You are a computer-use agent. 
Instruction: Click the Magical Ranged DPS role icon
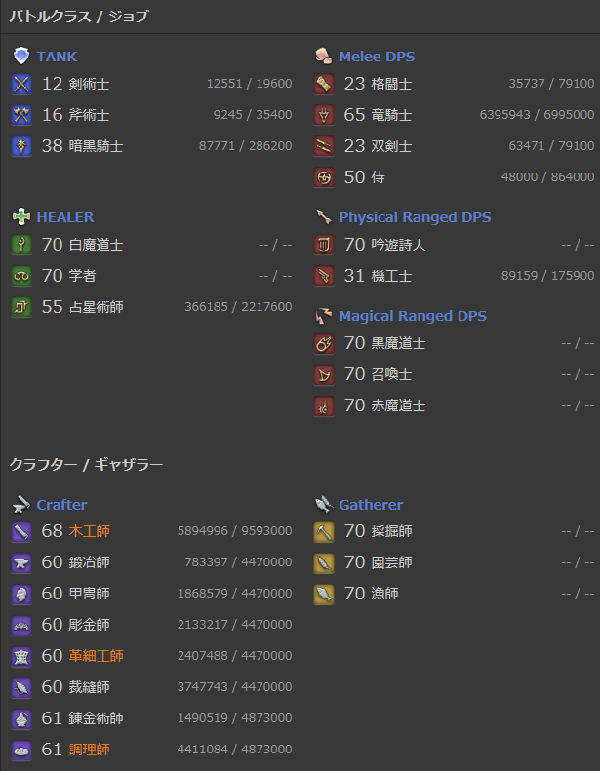click(x=324, y=316)
